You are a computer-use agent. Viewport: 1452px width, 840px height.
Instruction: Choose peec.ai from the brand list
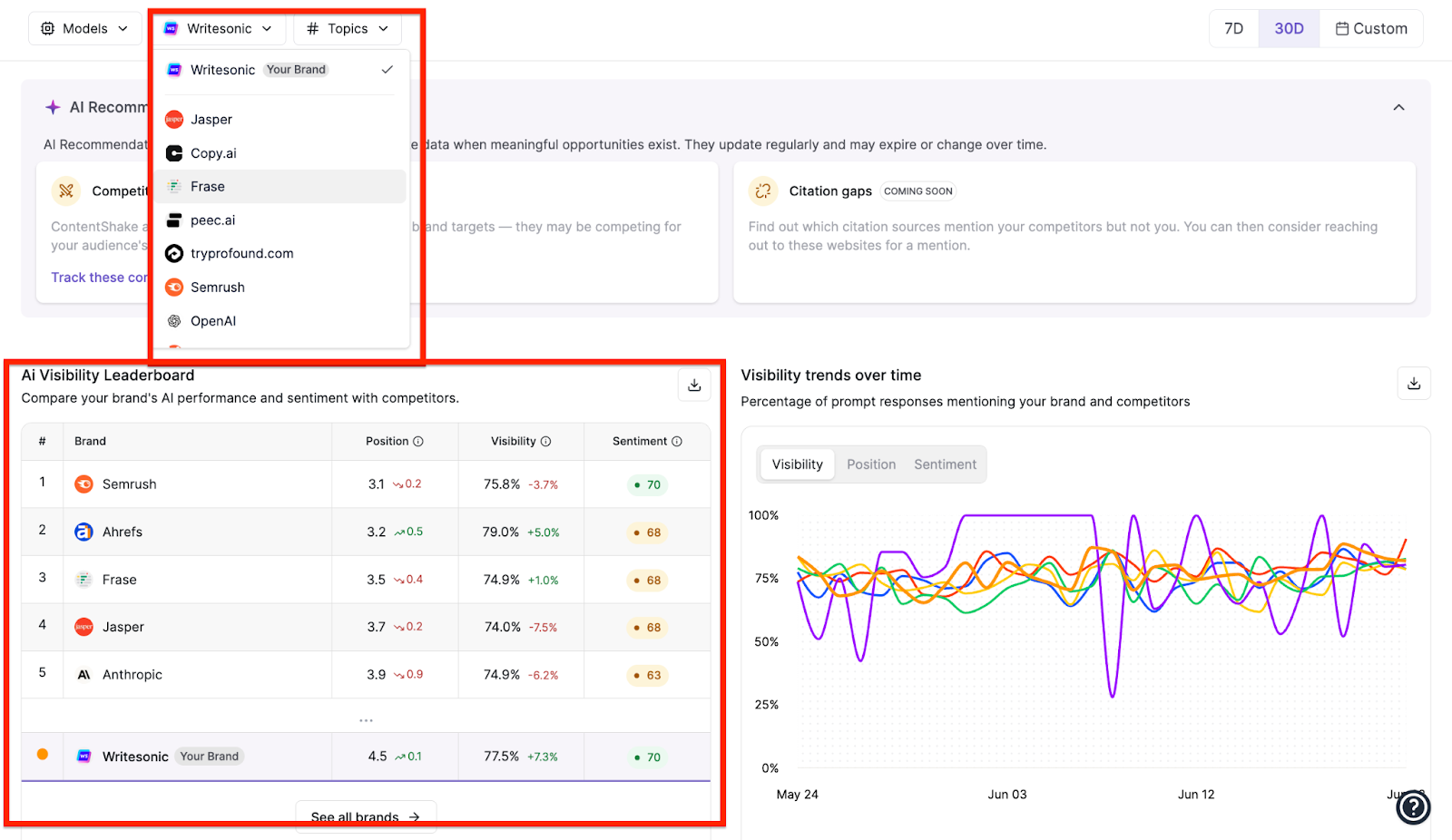pos(280,220)
